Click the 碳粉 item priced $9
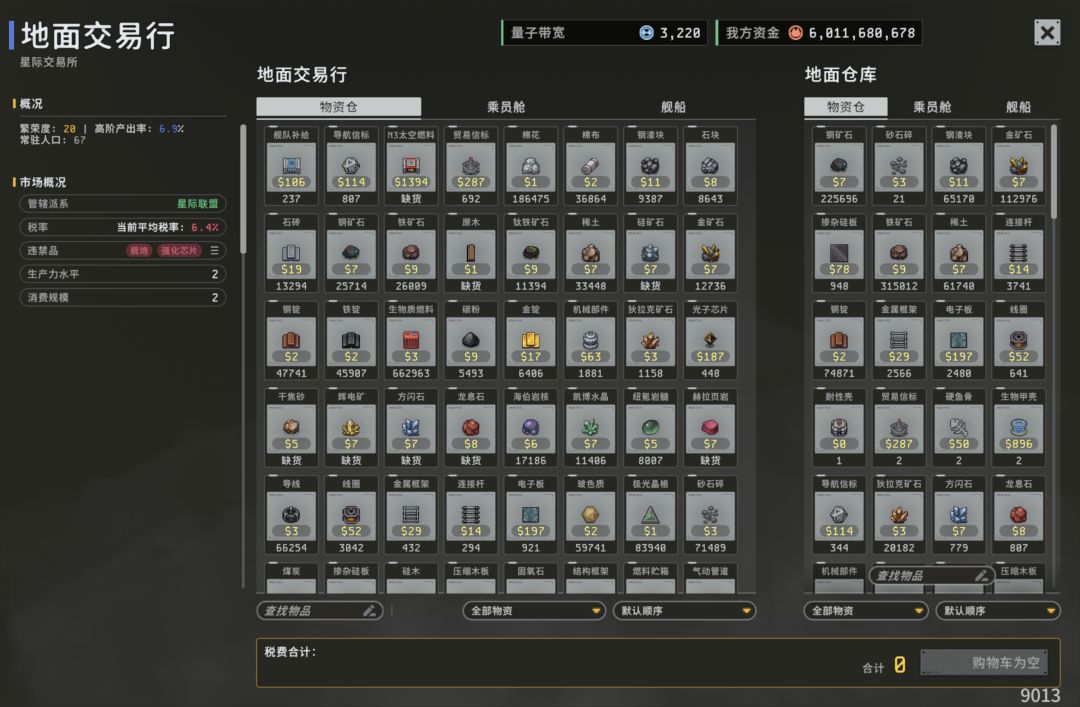Image resolution: width=1080 pixels, height=707 pixels. 471,340
